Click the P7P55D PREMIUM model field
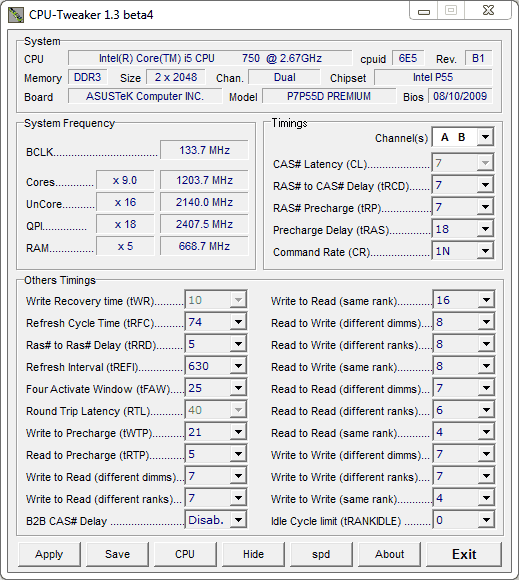Viewport: 519px width, 580px height. [329, 96]
